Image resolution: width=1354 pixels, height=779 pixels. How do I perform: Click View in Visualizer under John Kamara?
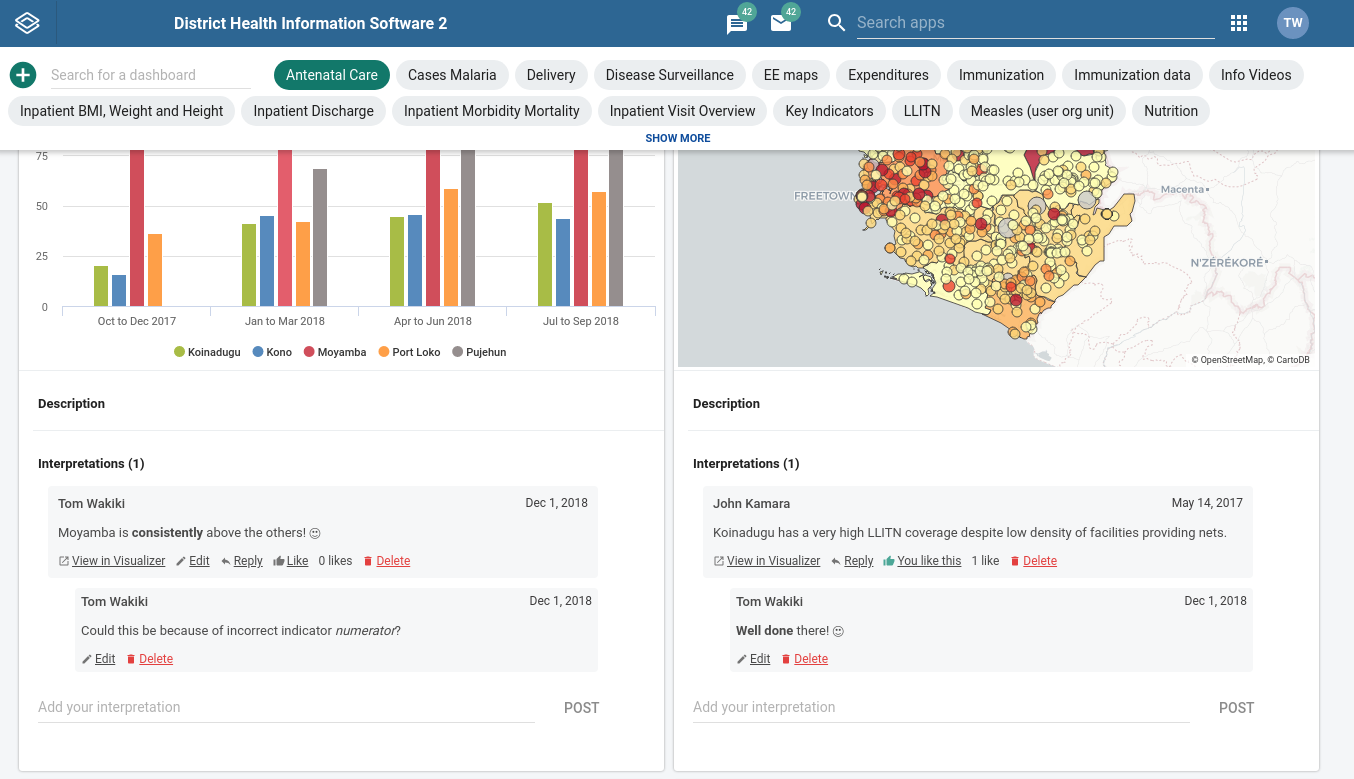[x=766, y=561]
